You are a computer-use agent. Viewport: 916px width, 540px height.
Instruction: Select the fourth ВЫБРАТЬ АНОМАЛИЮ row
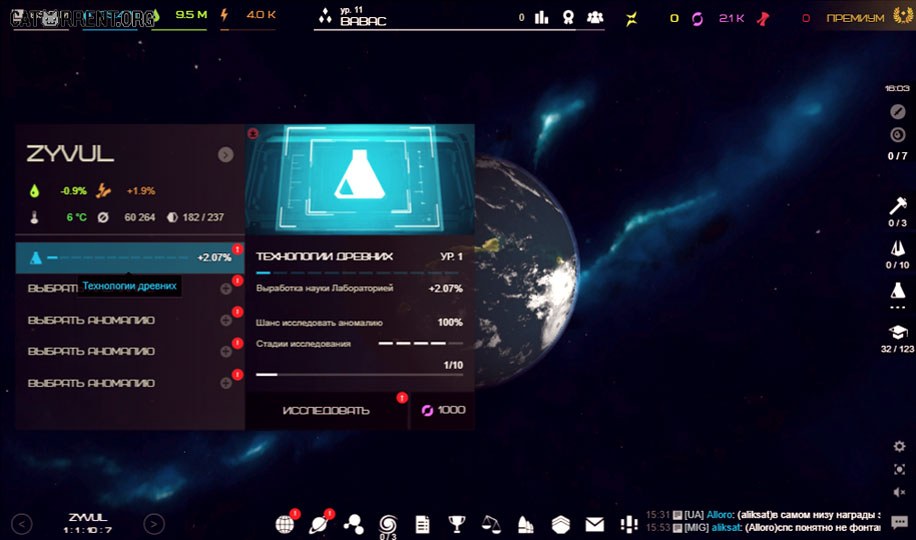pyautogui.click(x=130, y=383)
